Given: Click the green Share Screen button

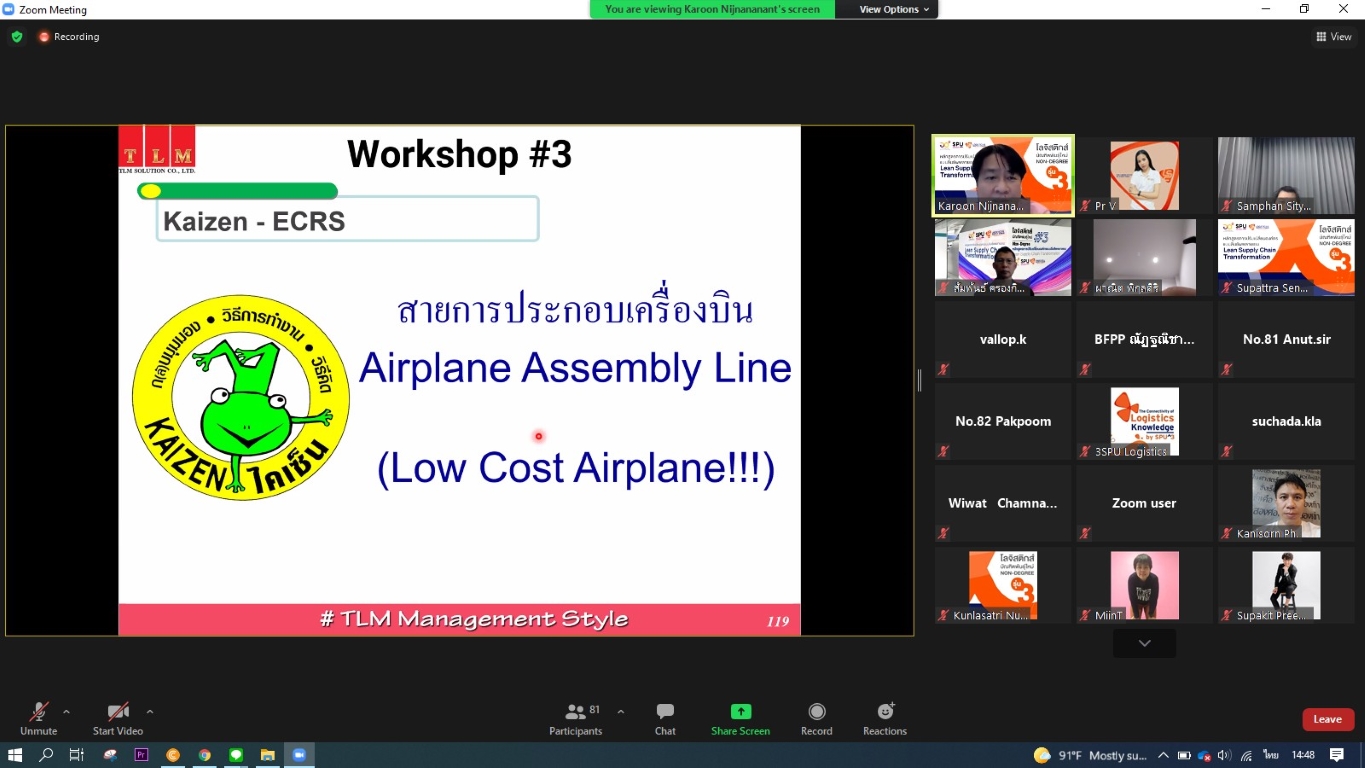Looking at the screenshot, I should pyautogui.click(x=740, y=718).
